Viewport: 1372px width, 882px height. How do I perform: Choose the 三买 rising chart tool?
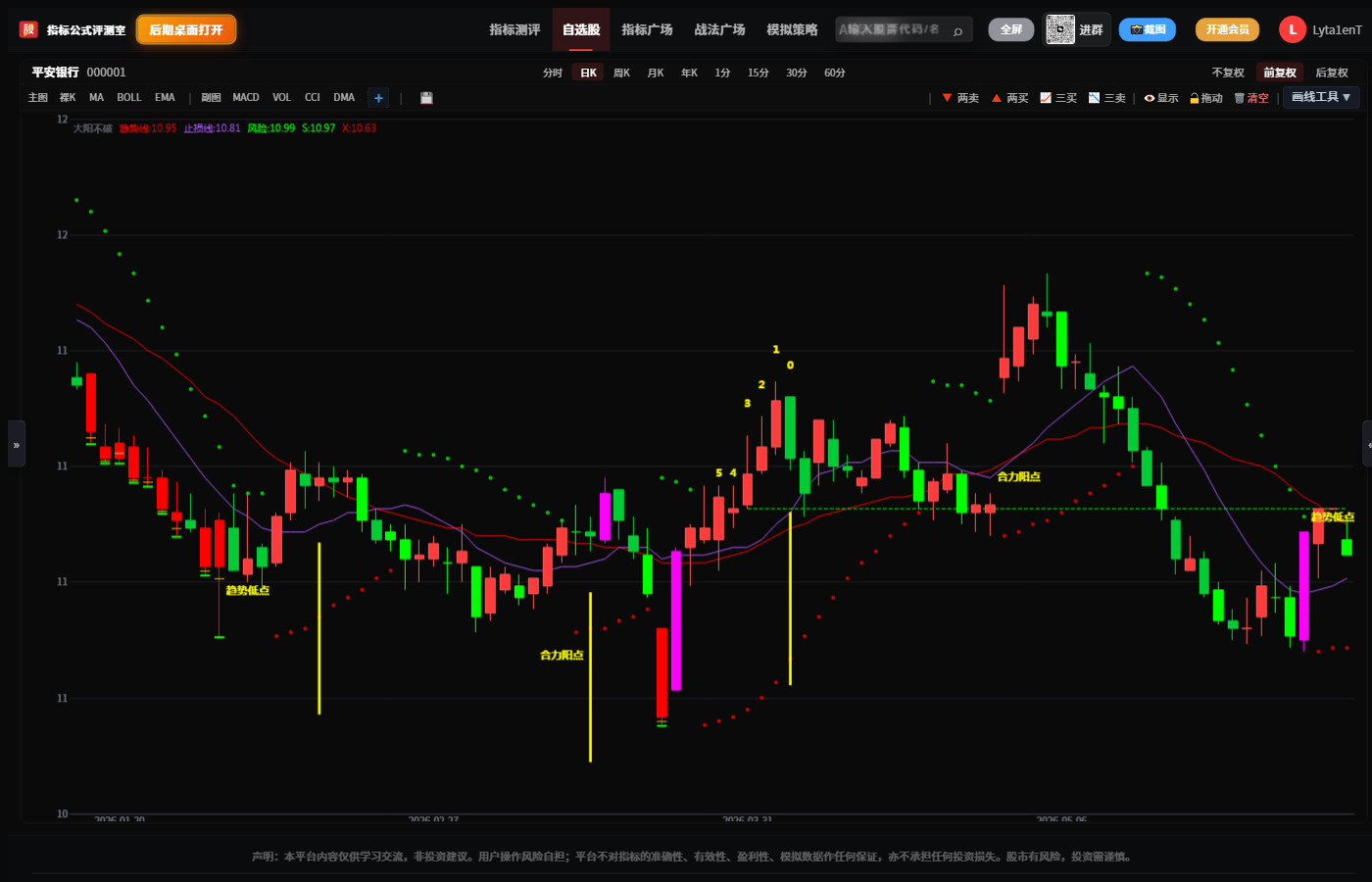click(x=1058, y=98)
